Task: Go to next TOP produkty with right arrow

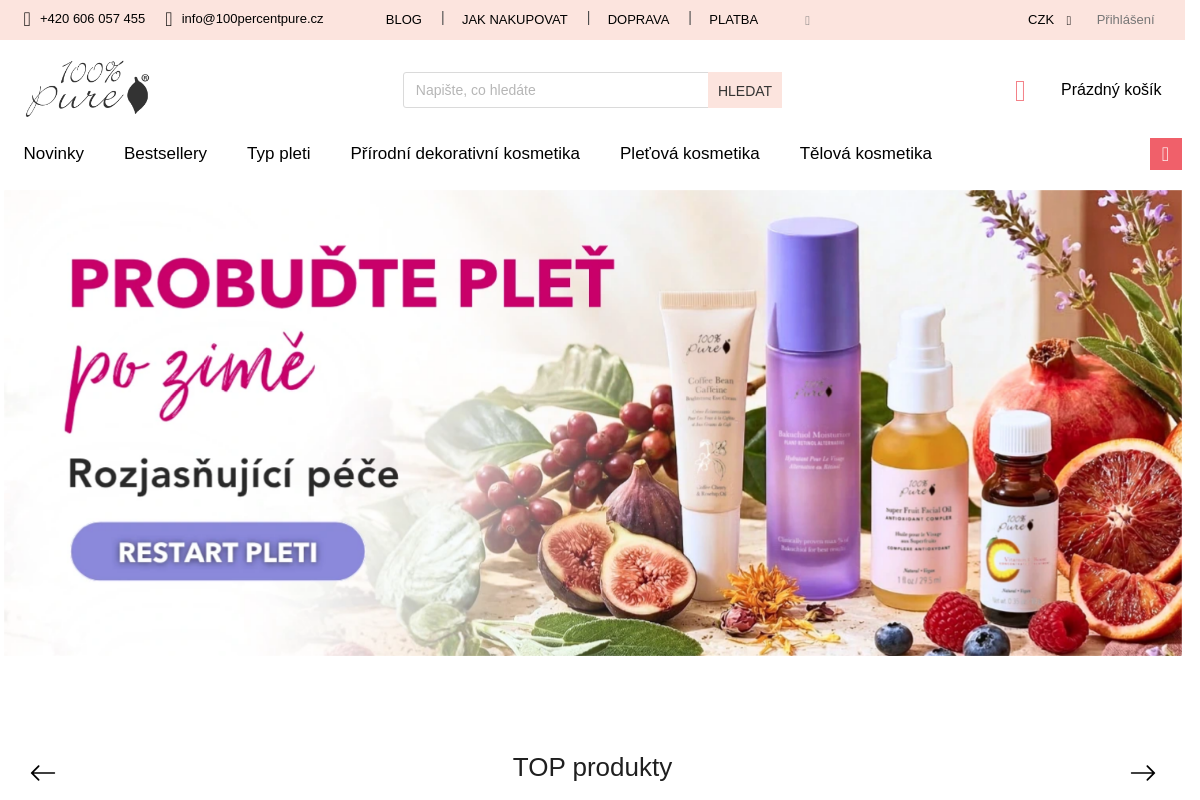Action: tap(1143, 773)
